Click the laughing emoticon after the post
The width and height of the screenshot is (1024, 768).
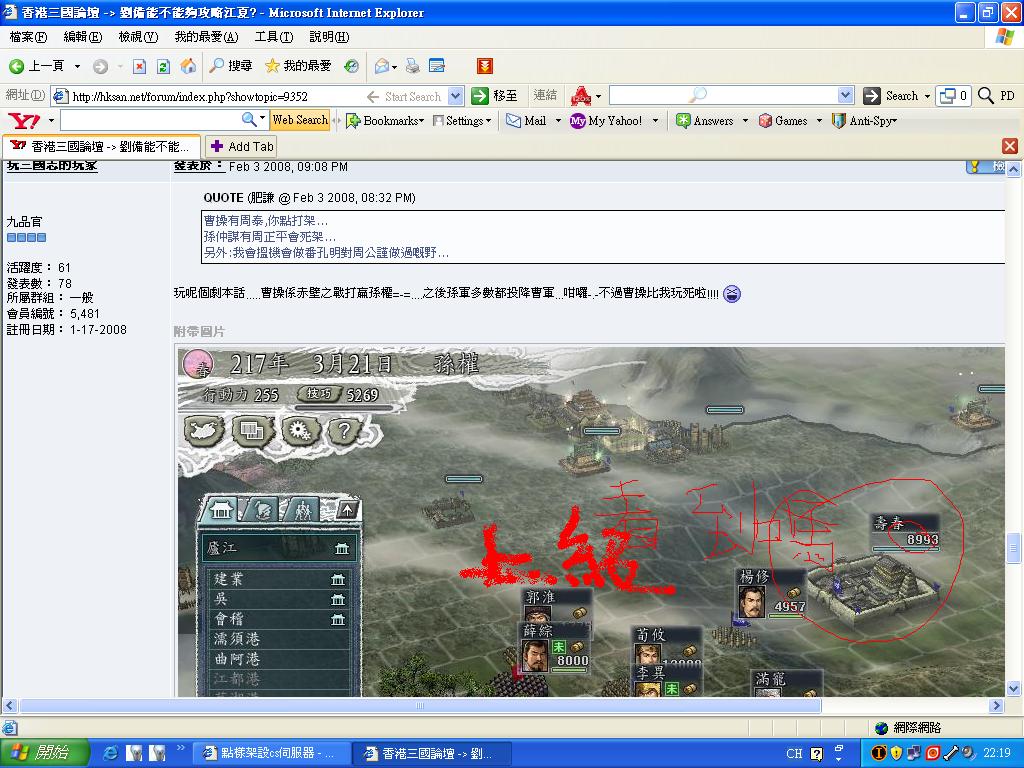[x=732, y=294]
